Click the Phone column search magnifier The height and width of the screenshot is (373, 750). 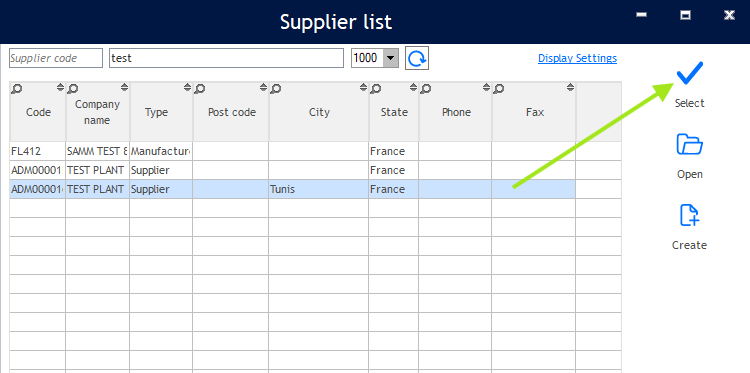[426, 88]
